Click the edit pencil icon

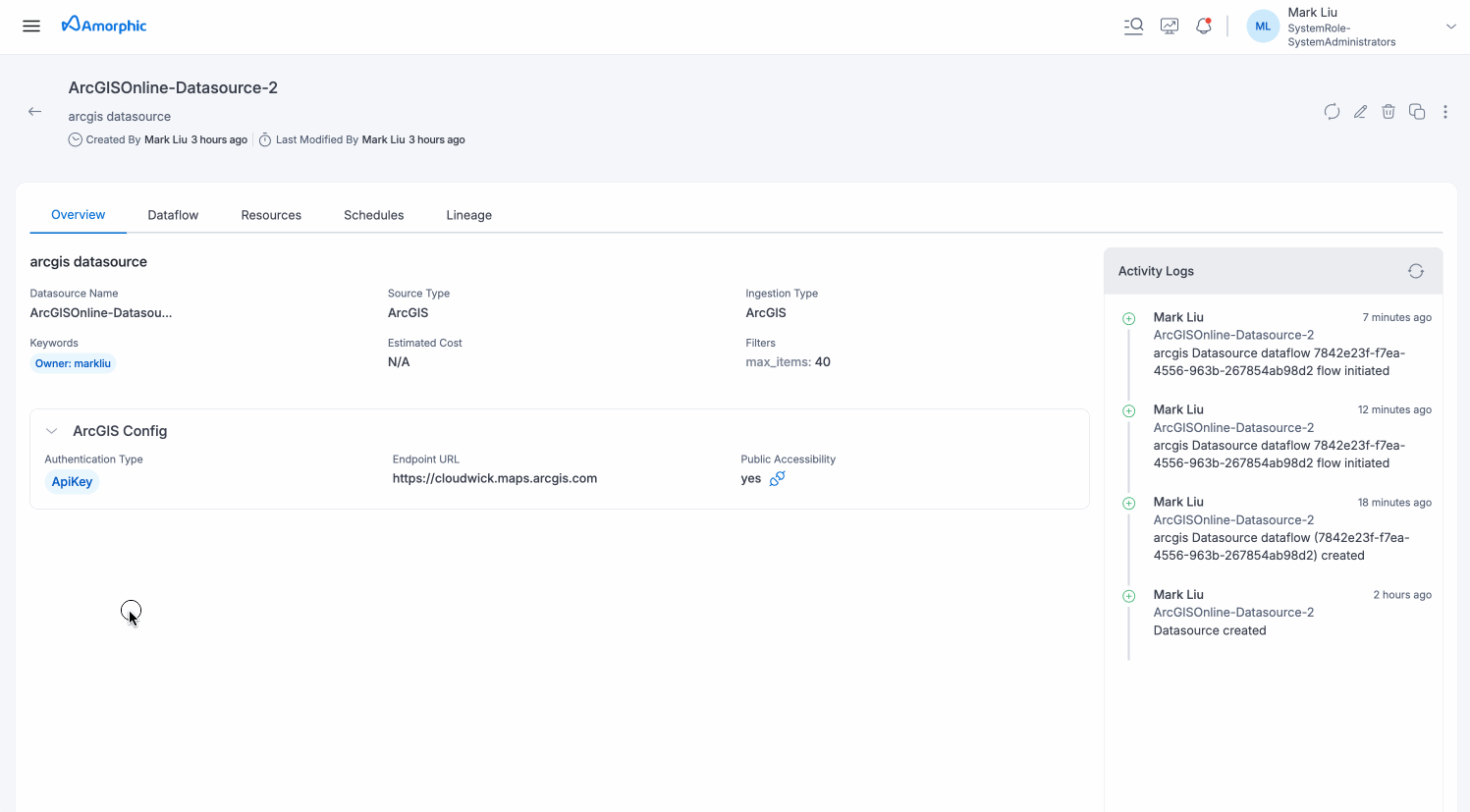point(1360,112)
